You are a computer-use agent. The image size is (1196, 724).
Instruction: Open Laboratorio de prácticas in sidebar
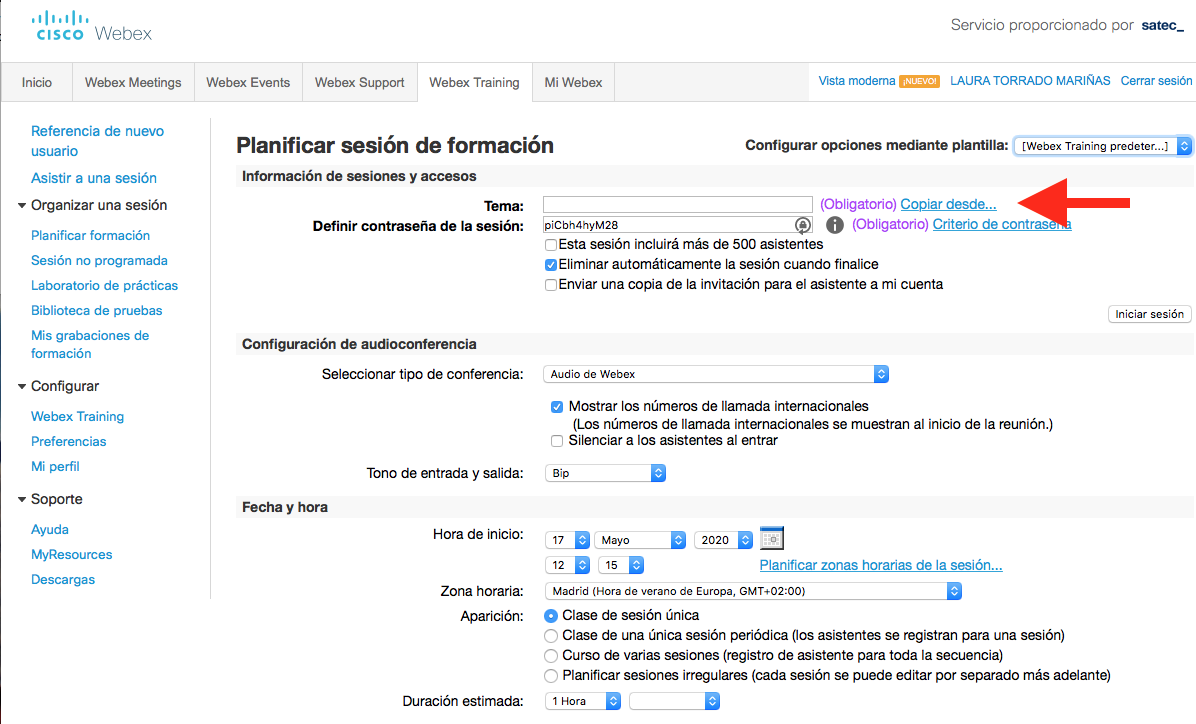point(104,286)
